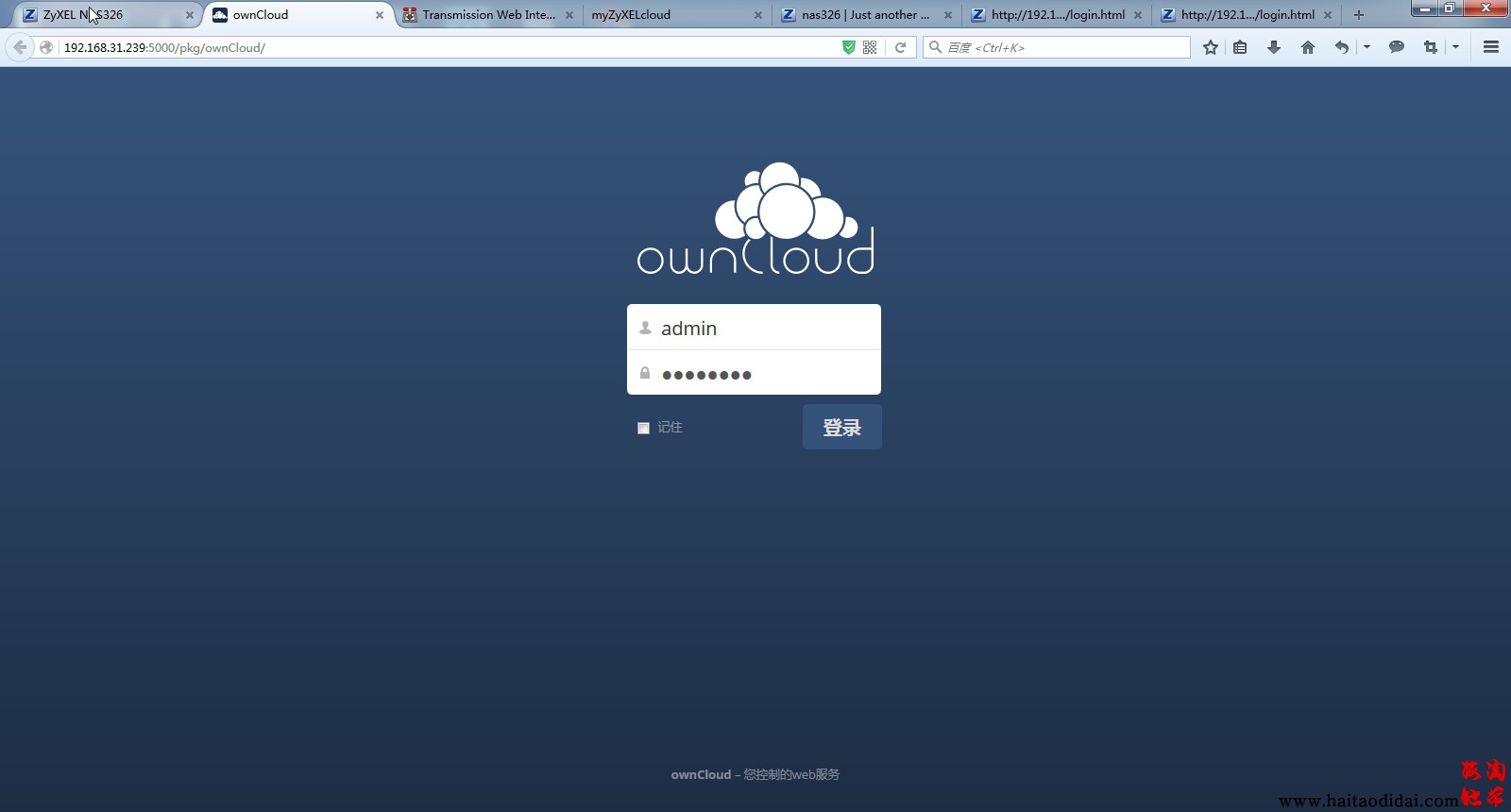Close the nas326 tab
Image resolution: width=1511 pixels, height=812 pixels.
pyautogui.click(x=947, y=15)
